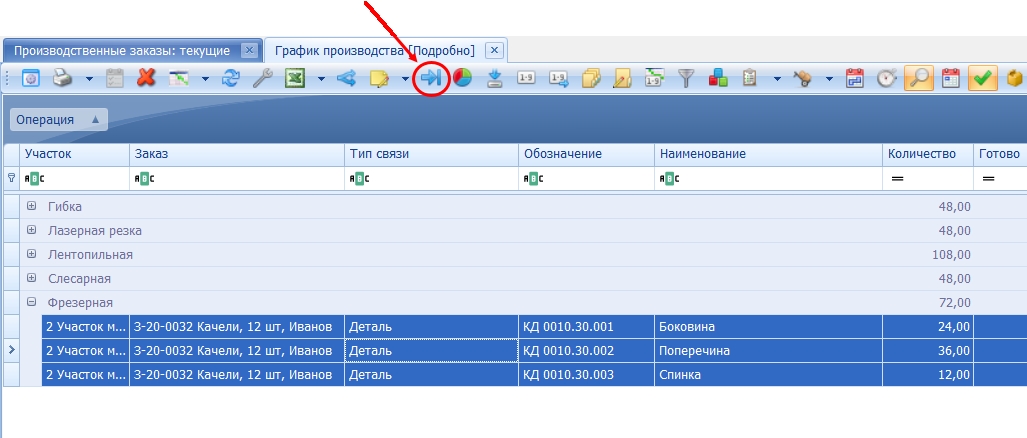
Task: Open the dropdown next to yellow note icon
Action: click(x=405, y=79)
